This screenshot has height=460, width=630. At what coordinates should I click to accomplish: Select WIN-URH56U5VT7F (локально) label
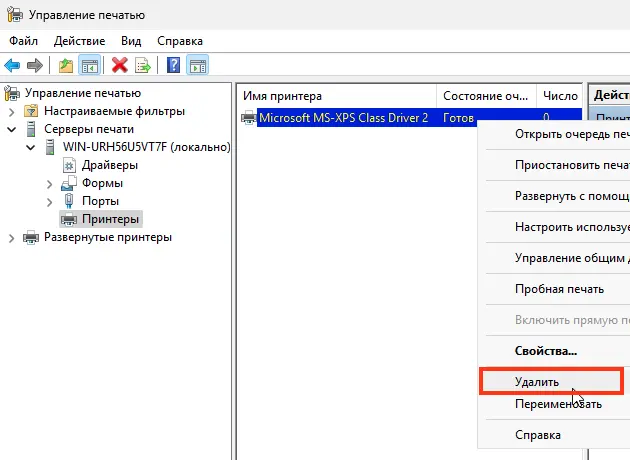click(x=147, y=147)
